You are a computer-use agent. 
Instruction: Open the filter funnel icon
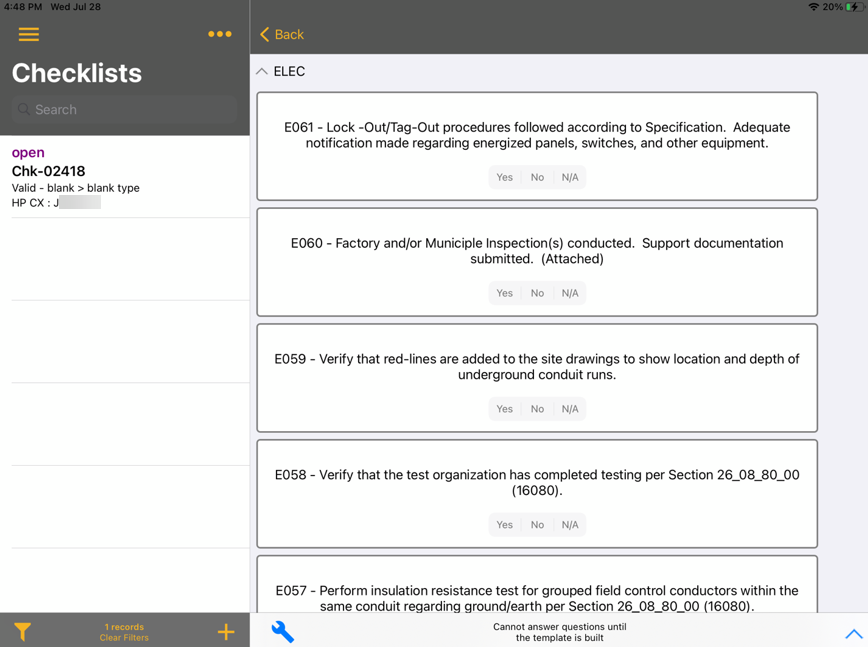pos(23,632)
